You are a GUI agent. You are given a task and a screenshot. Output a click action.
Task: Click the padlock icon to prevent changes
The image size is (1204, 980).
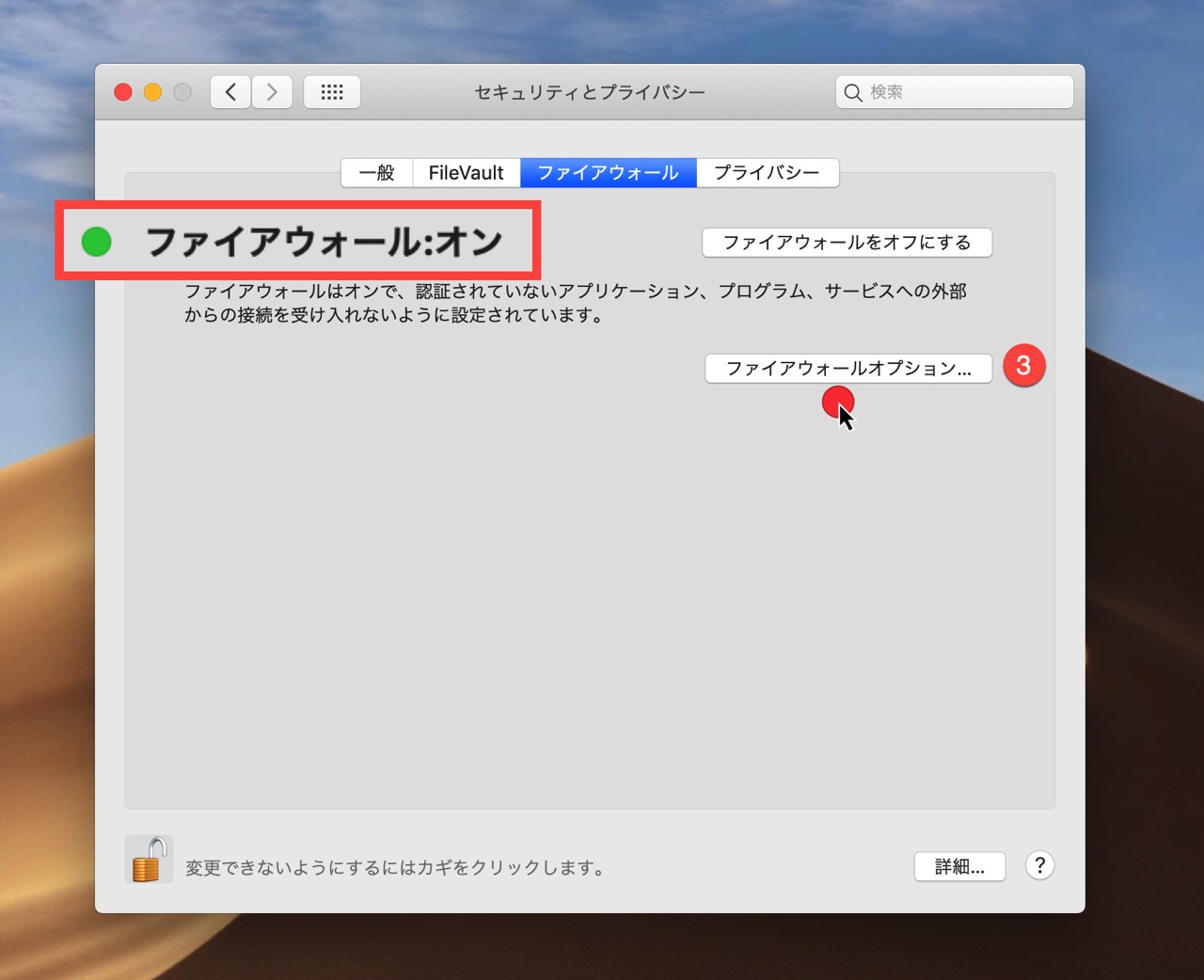click(149, 860)
